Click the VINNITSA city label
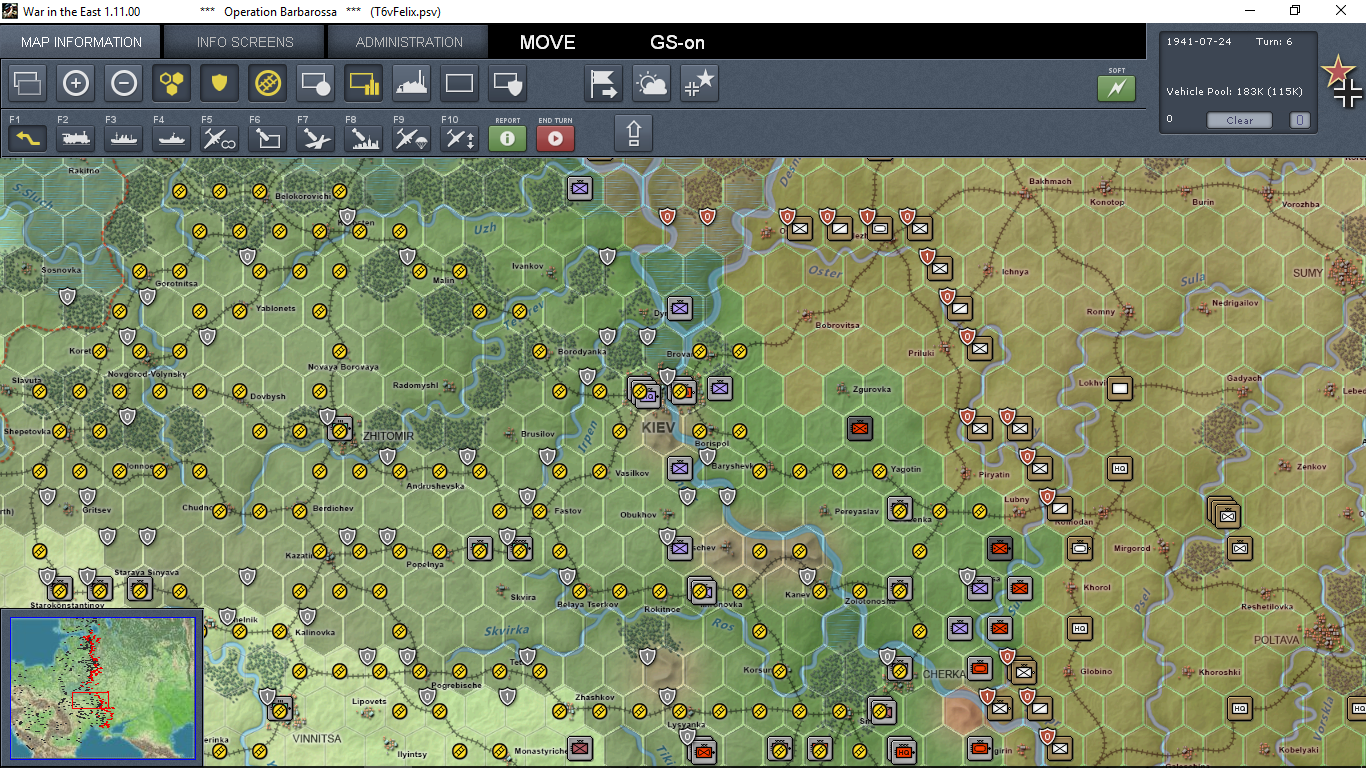1366x768 pixels. click(x=317, y=738)
